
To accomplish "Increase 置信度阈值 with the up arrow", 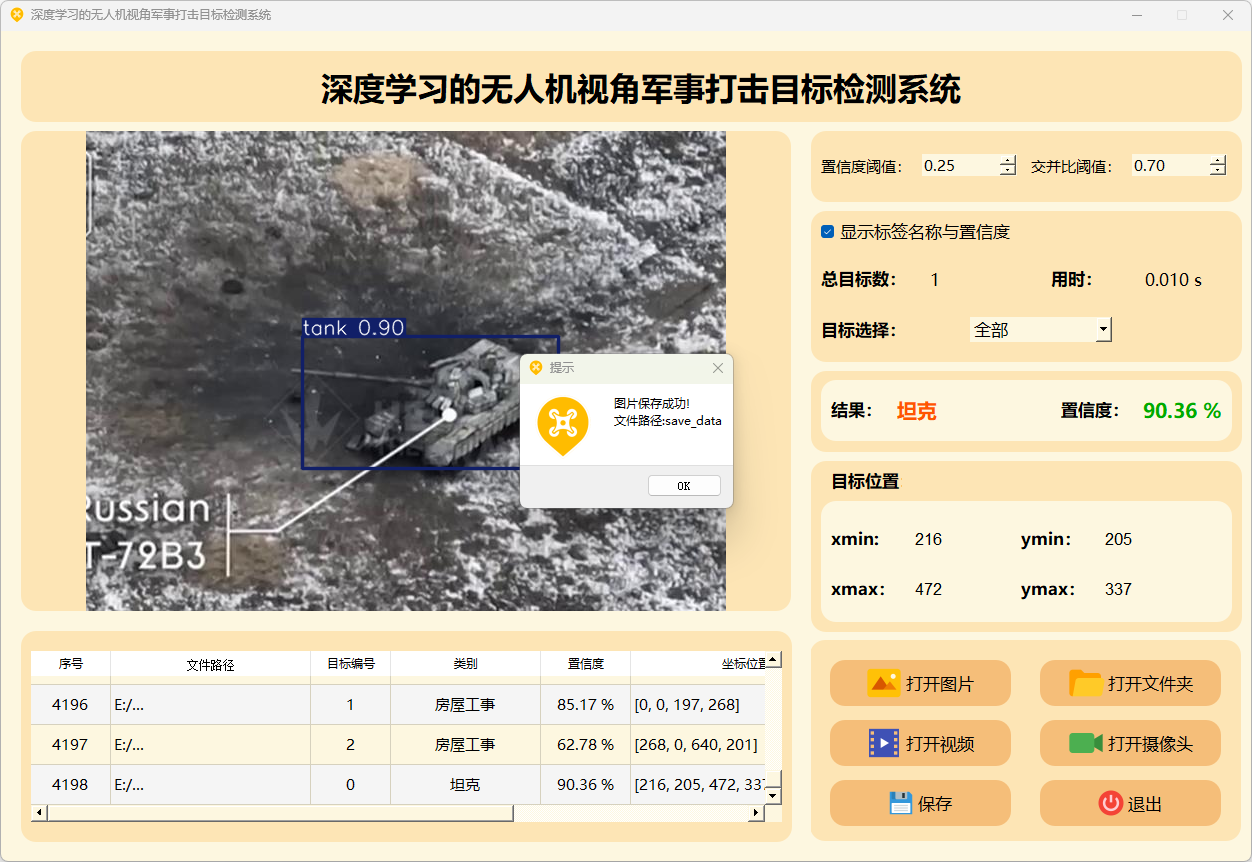I will [x=1007, y=160].
